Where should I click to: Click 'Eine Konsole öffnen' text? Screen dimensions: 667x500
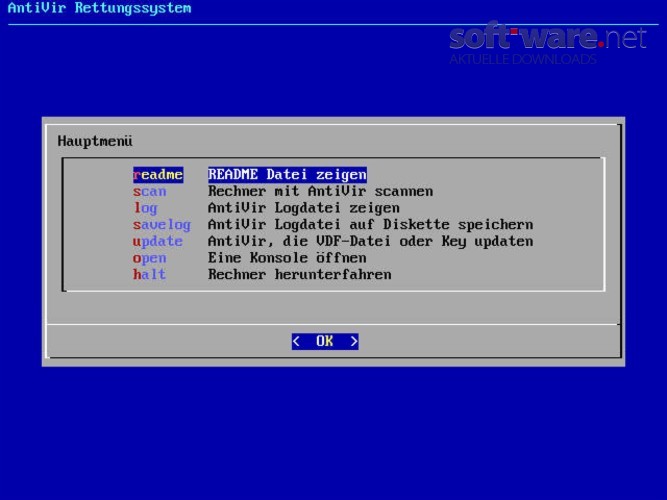tap(287, 258)
